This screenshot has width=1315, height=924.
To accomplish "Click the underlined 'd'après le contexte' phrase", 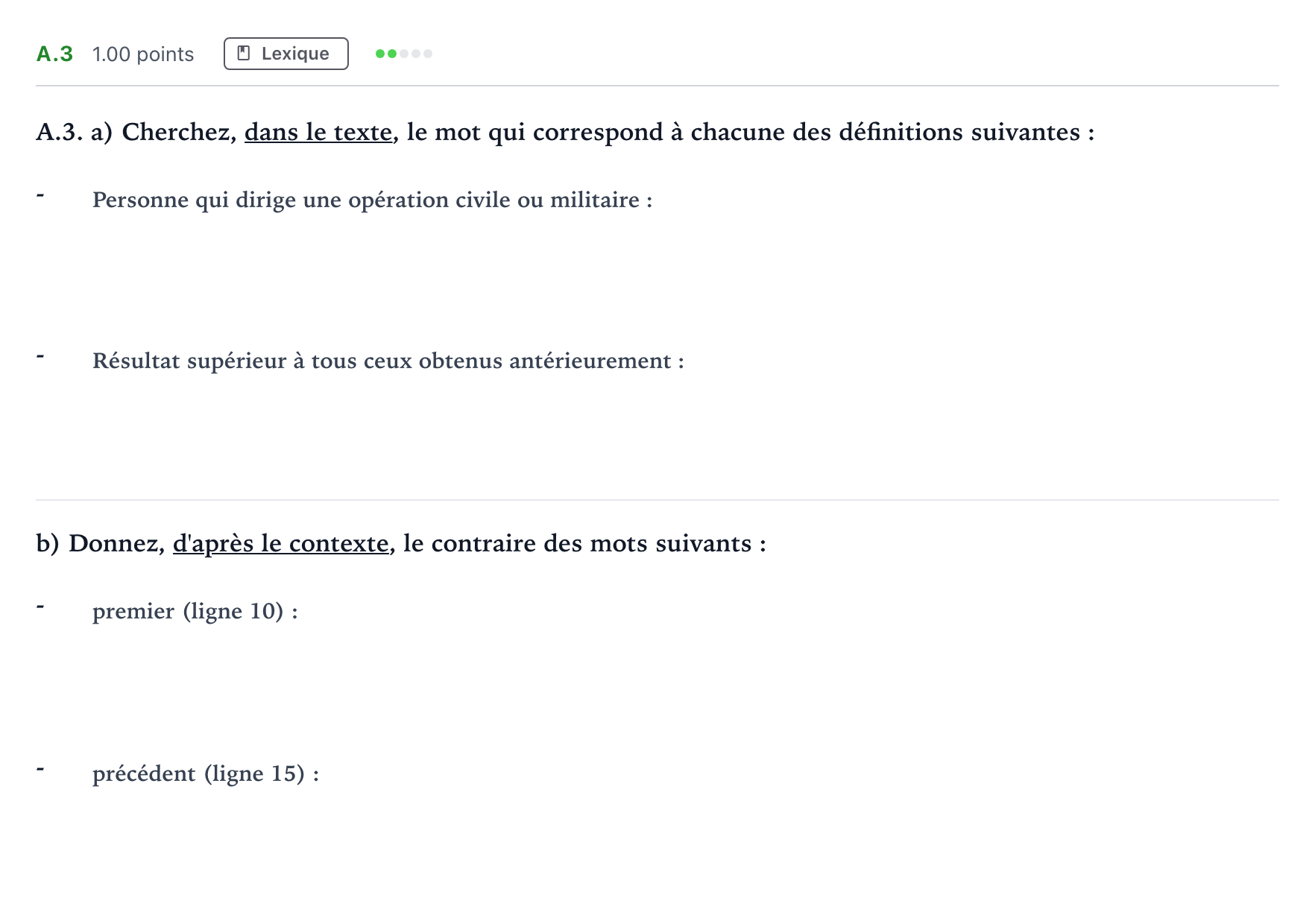I will [280, 543].
